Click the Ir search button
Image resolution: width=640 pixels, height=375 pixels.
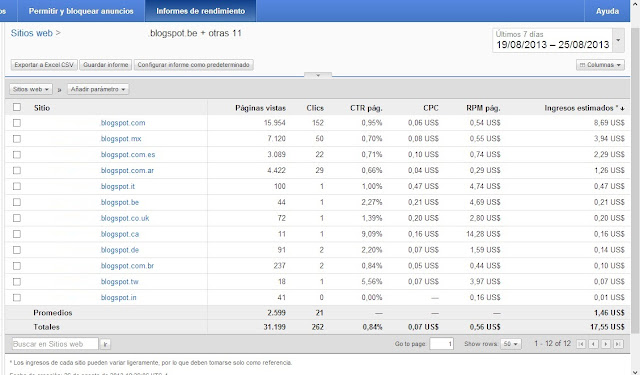[x=105, y=344]
